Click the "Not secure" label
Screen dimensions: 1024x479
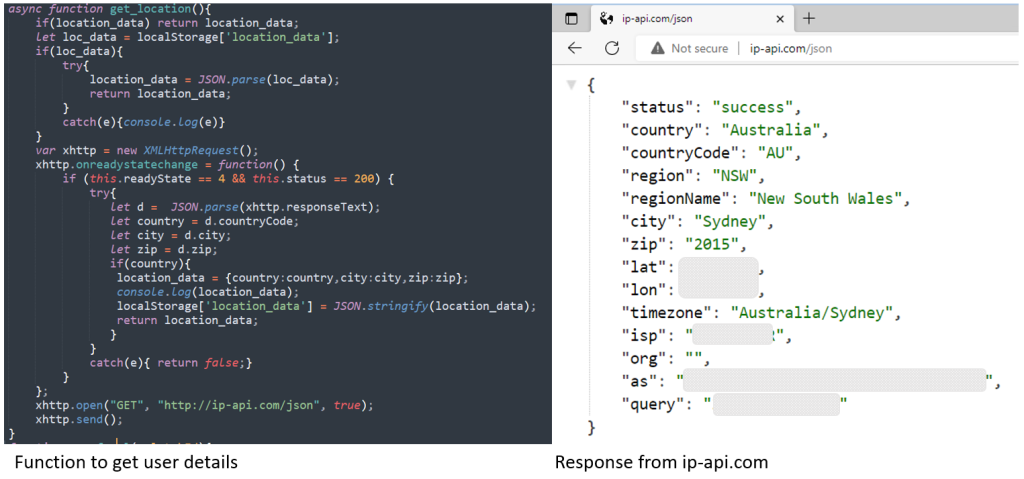point(699,48)
